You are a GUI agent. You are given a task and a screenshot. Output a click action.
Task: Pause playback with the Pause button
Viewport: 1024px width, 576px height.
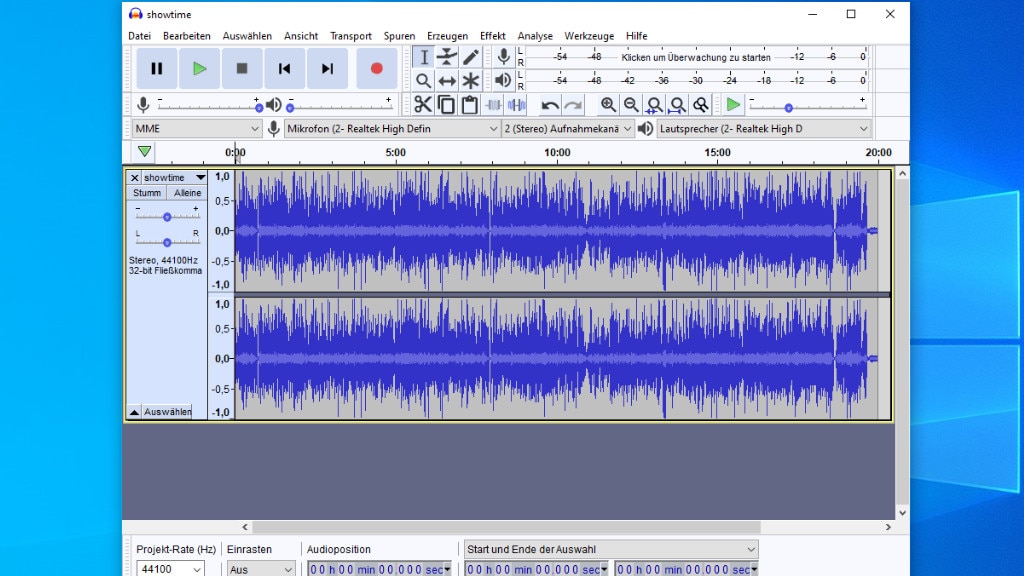[157, 69]
